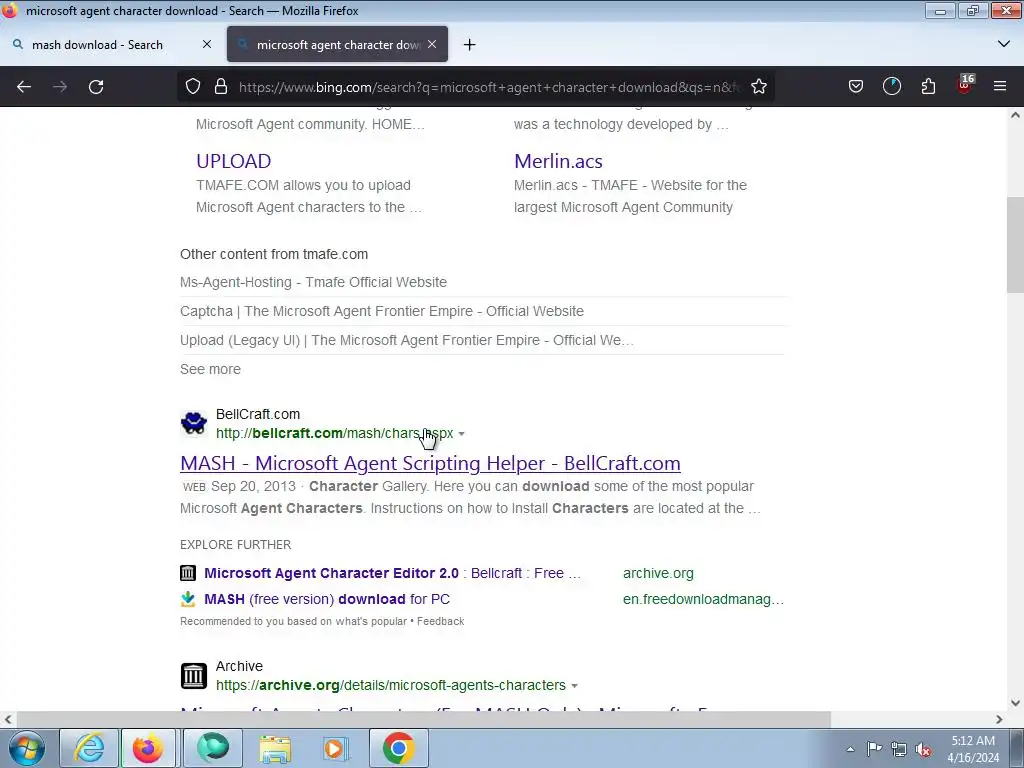The height and width of the screenshot is (768, 1024).
Task: Click the BellCraft.com site favicon
Action: (x=194, y=423)
